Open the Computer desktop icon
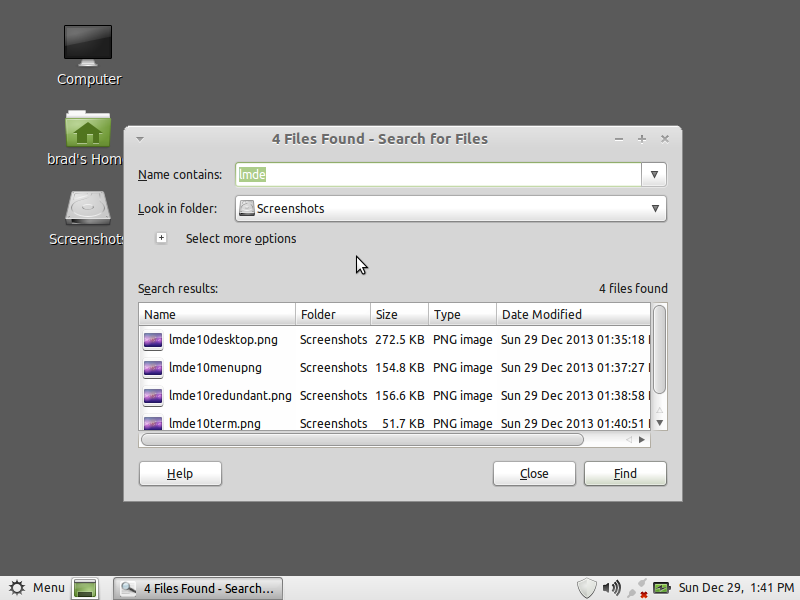Screen dimensions: 800x600 click(88, 46)
